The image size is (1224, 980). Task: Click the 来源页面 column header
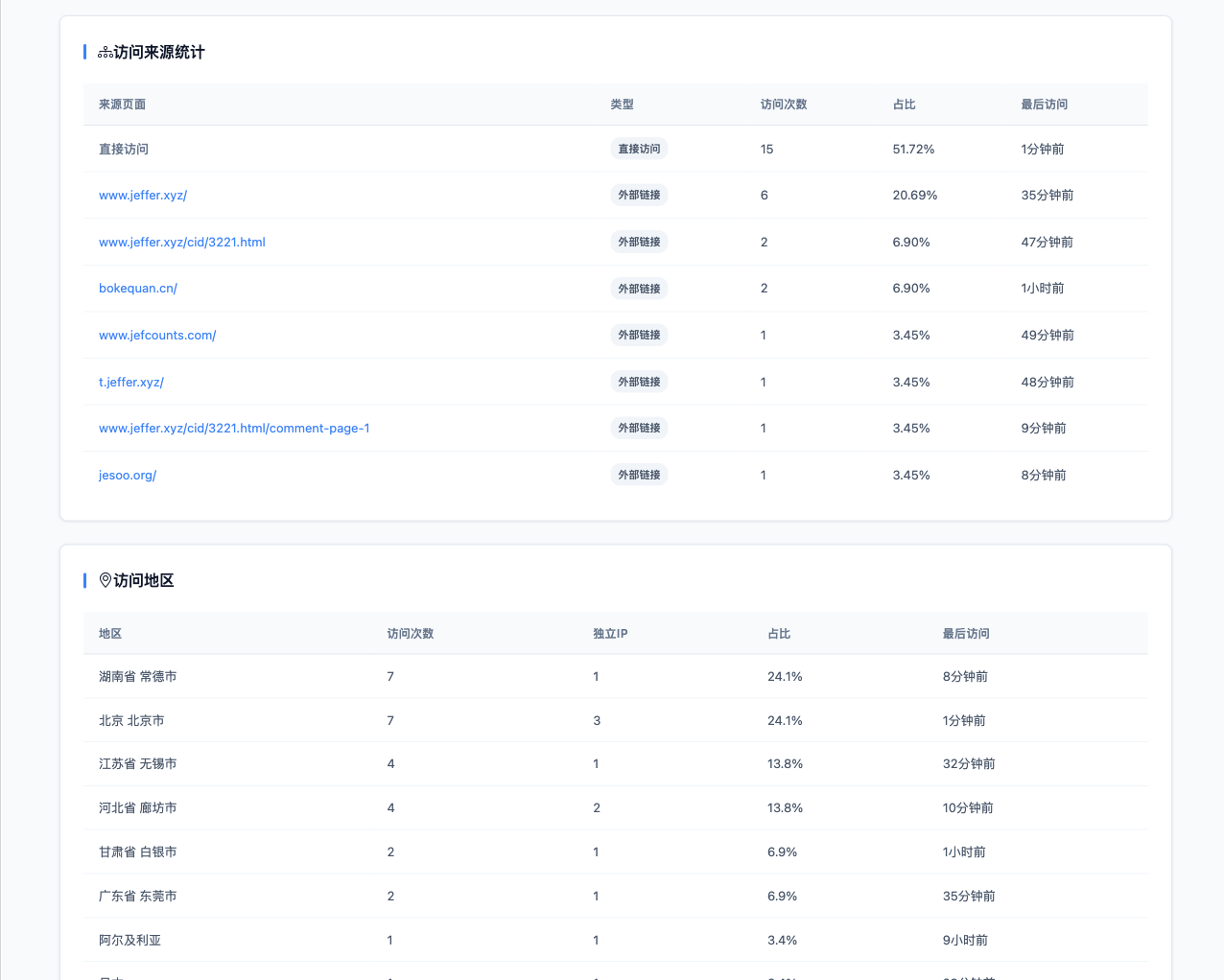(122, 105)
